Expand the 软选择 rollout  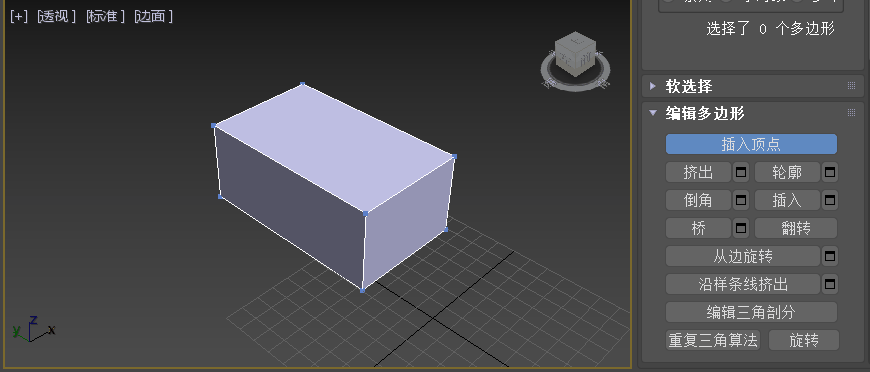(653, 86)
